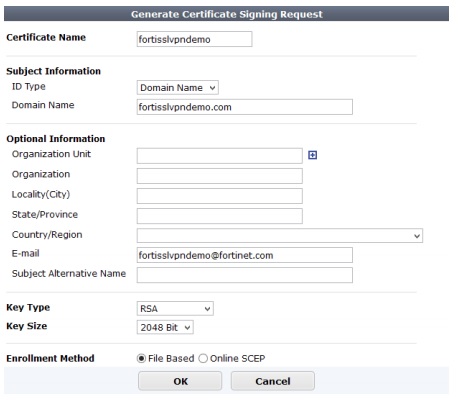Click the Domain Name text field

point(245,107)
